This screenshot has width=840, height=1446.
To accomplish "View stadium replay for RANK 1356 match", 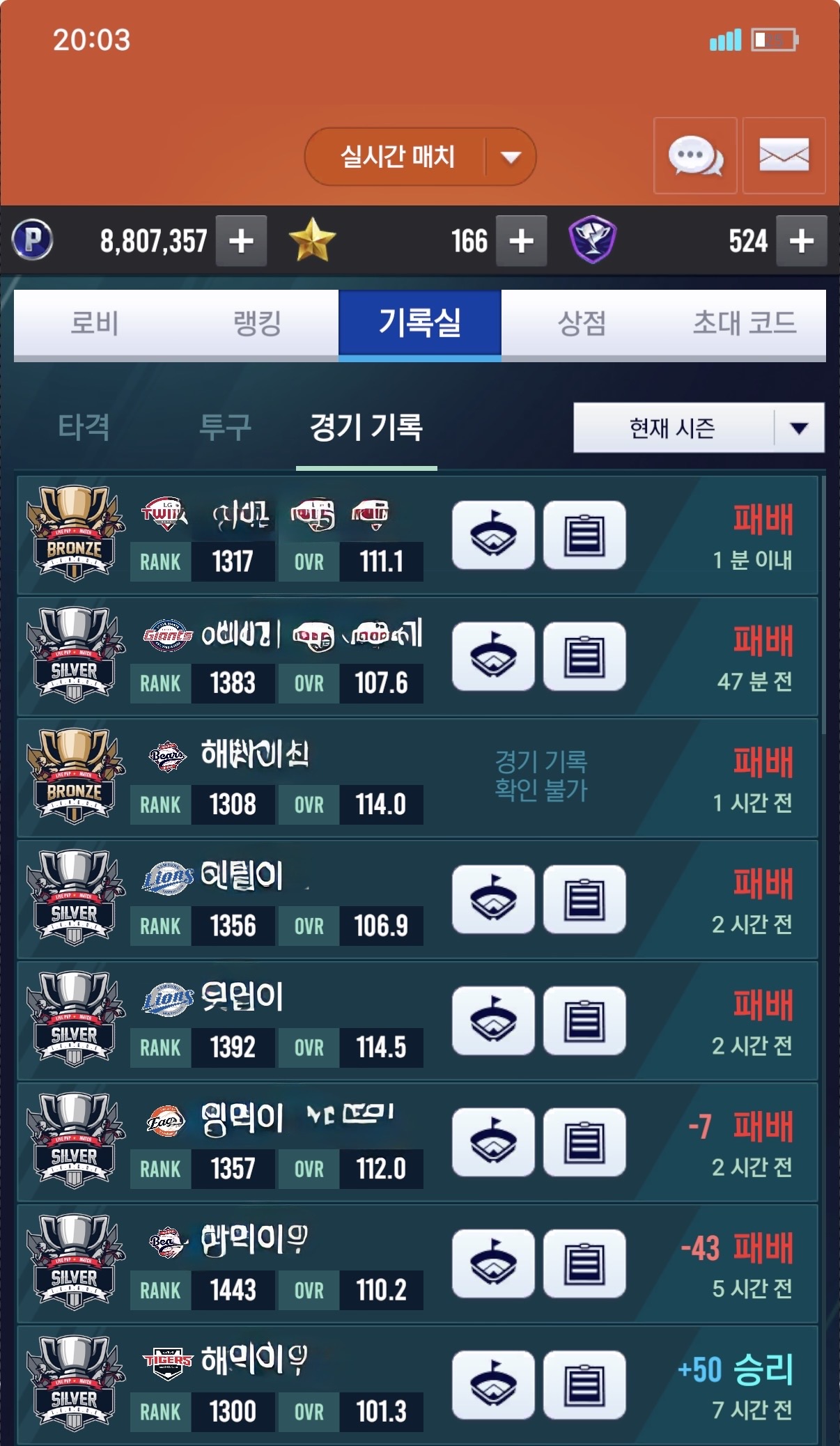I will point(493,899).
